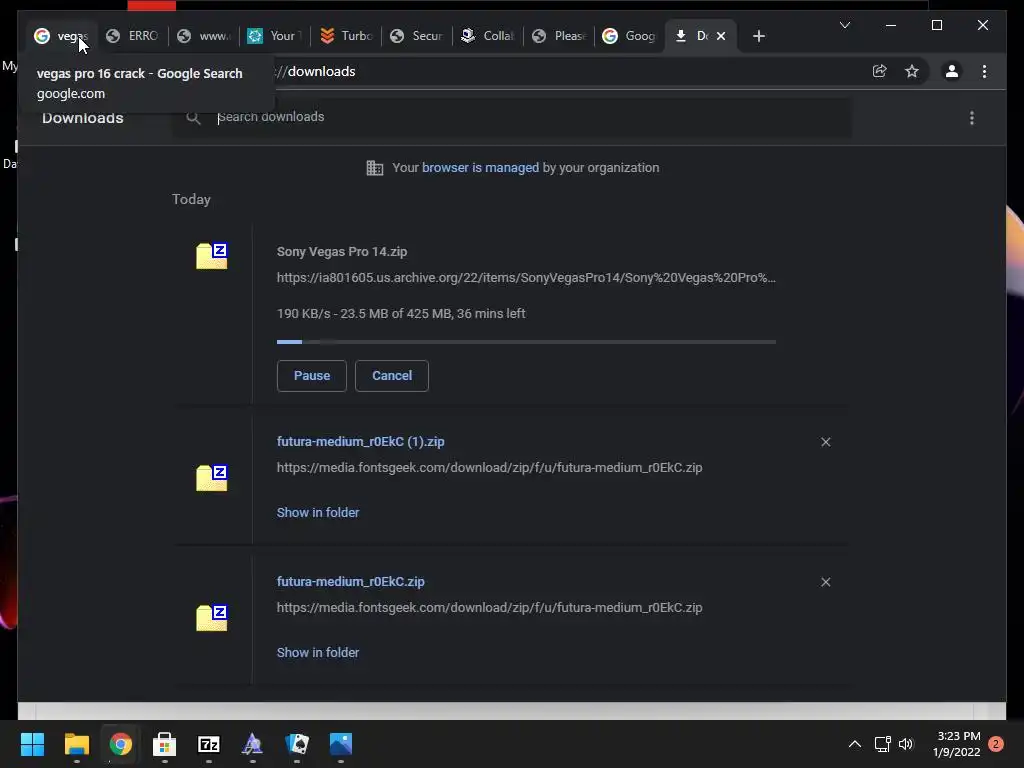Open Microsoft Store from the taskbar
This screenshot has width=1024, height=768.
click(165, 744)
